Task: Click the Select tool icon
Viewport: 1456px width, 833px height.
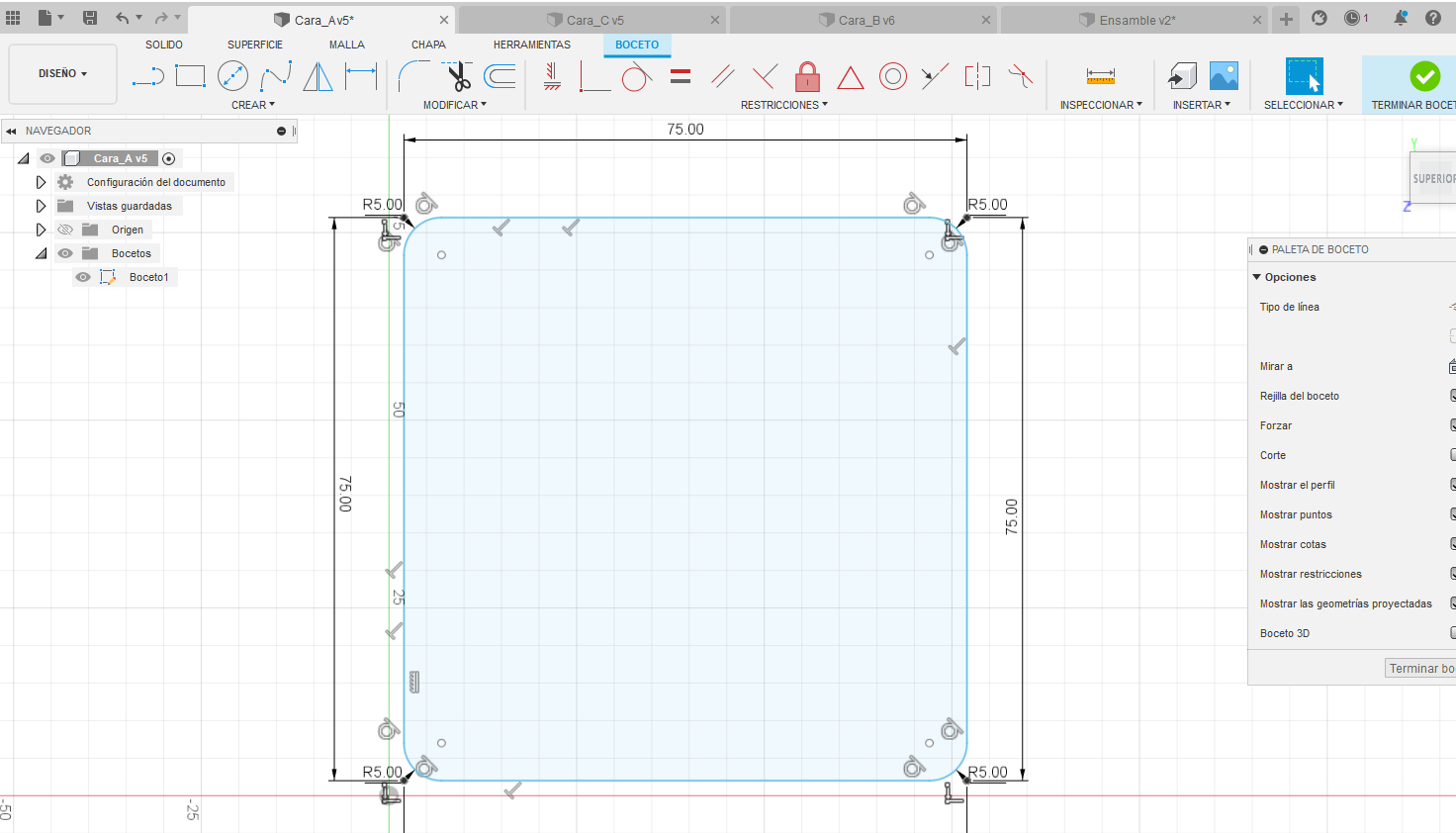Action: tap(1304, 76)
